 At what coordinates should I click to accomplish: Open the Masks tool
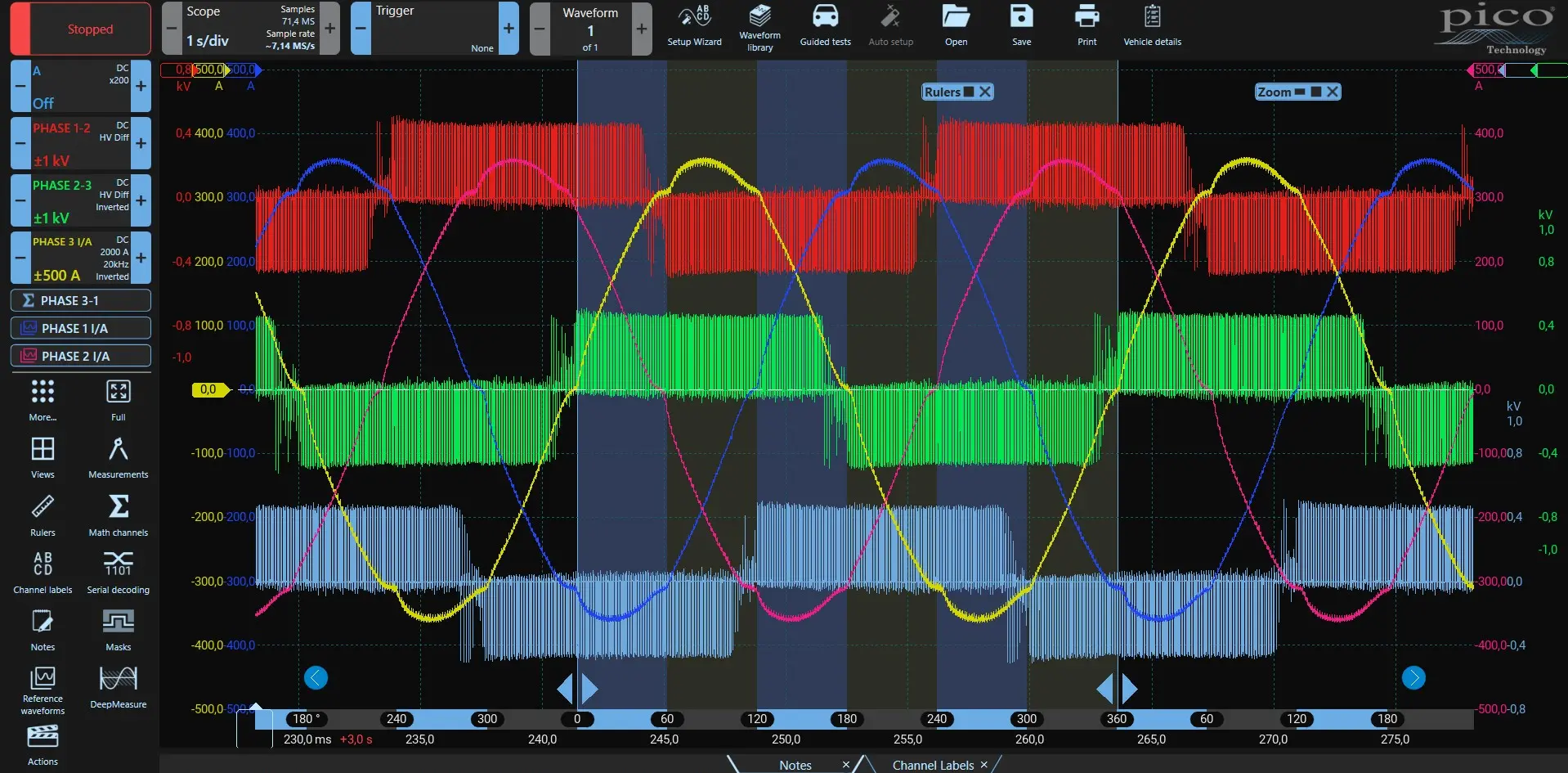(x=118, y=628)
